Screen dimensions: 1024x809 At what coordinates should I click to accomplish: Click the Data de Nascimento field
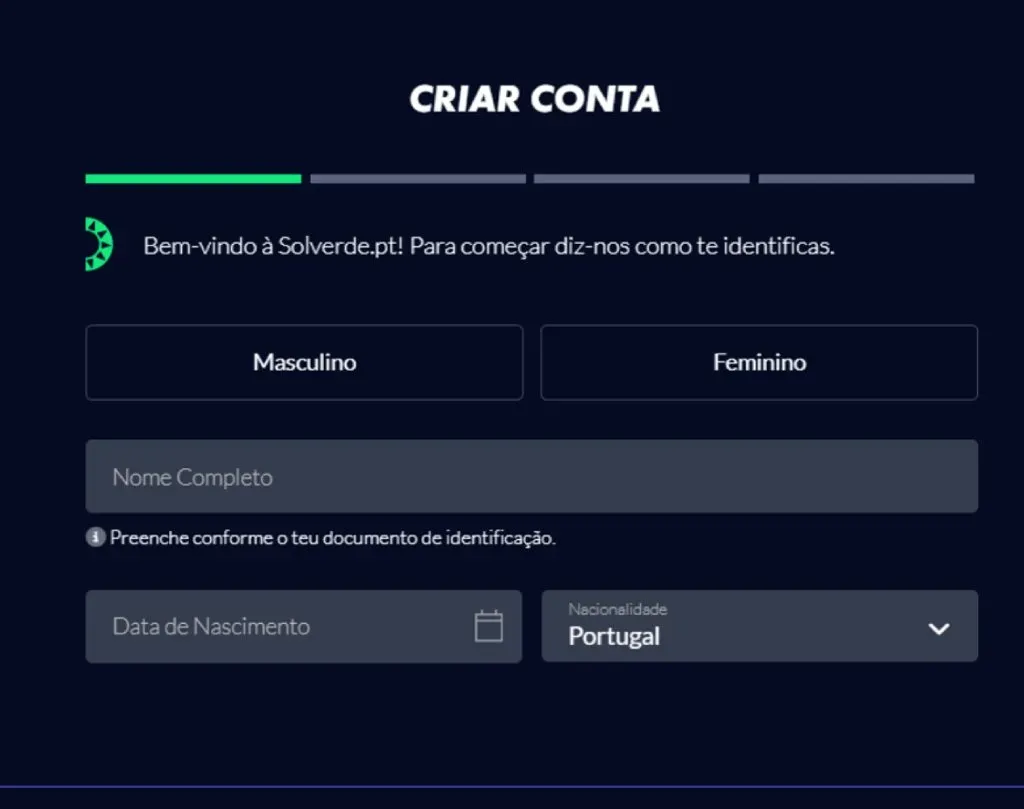click(280, 626)
